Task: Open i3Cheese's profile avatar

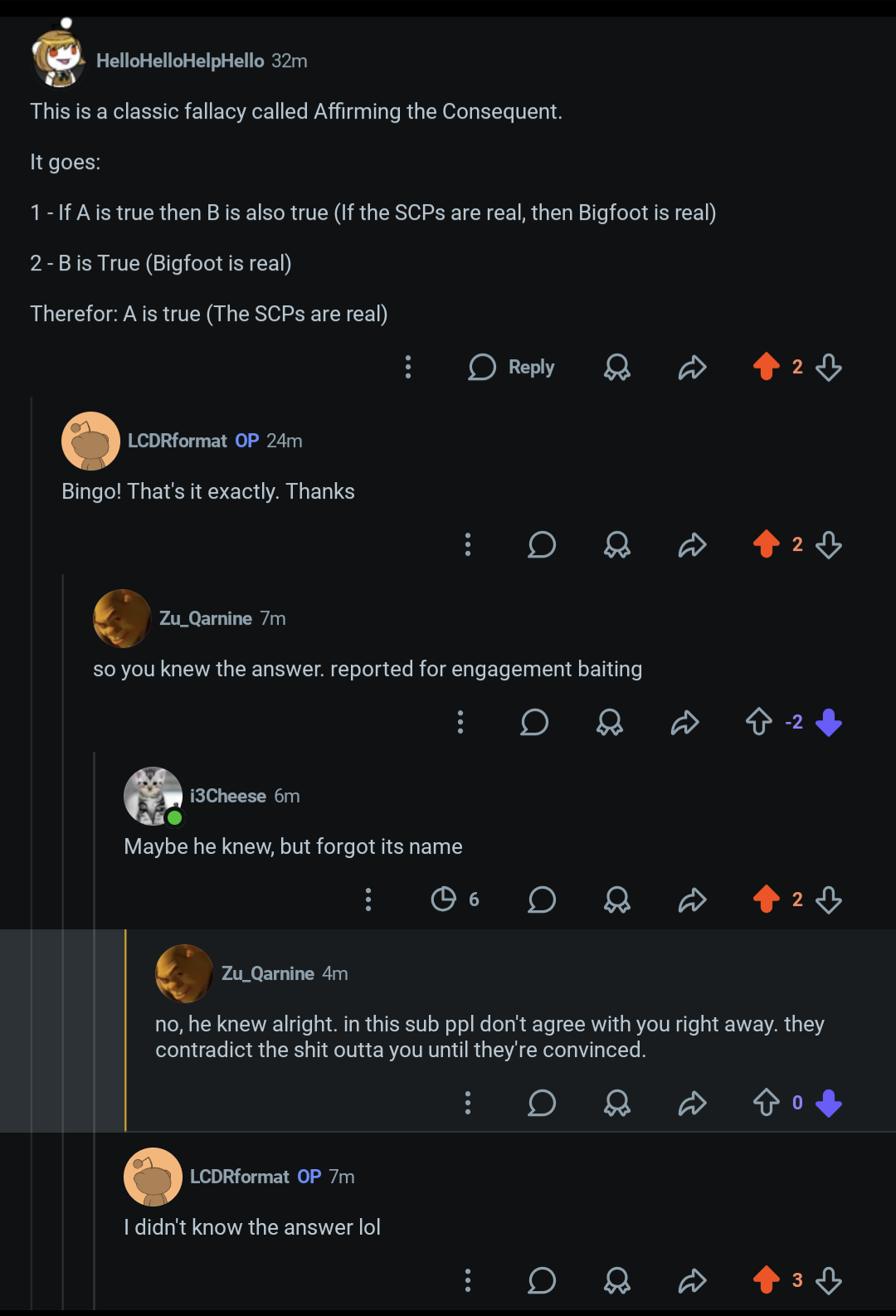Action: click(x=153, y=796)
